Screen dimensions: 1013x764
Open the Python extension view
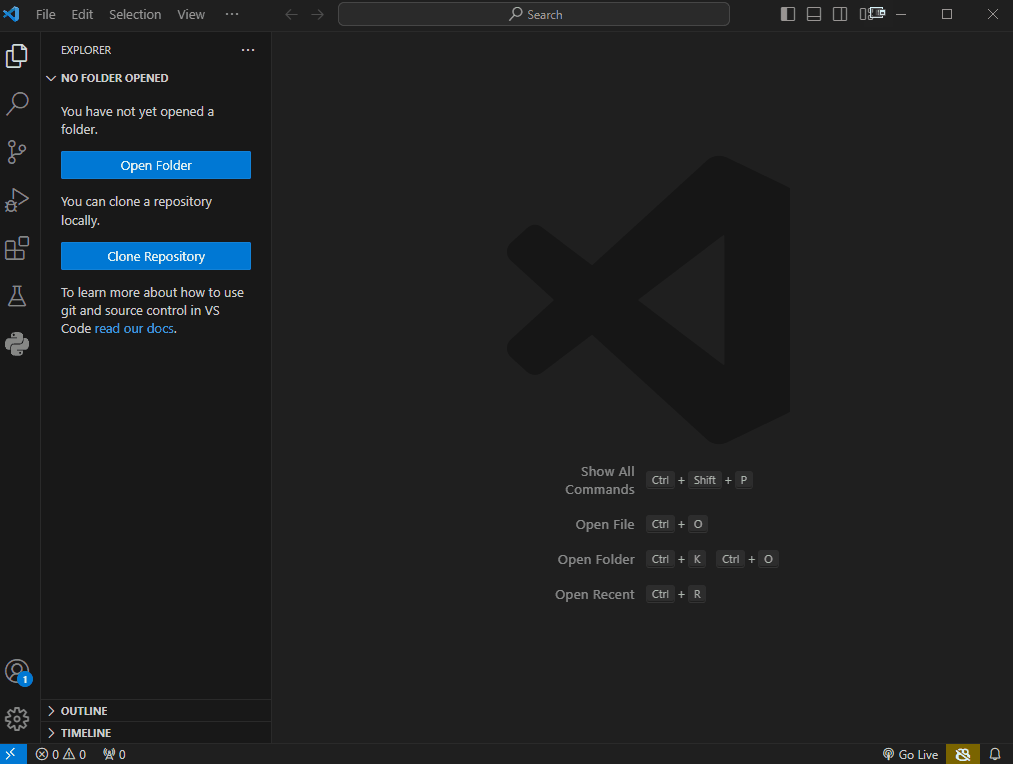(17, 344)
